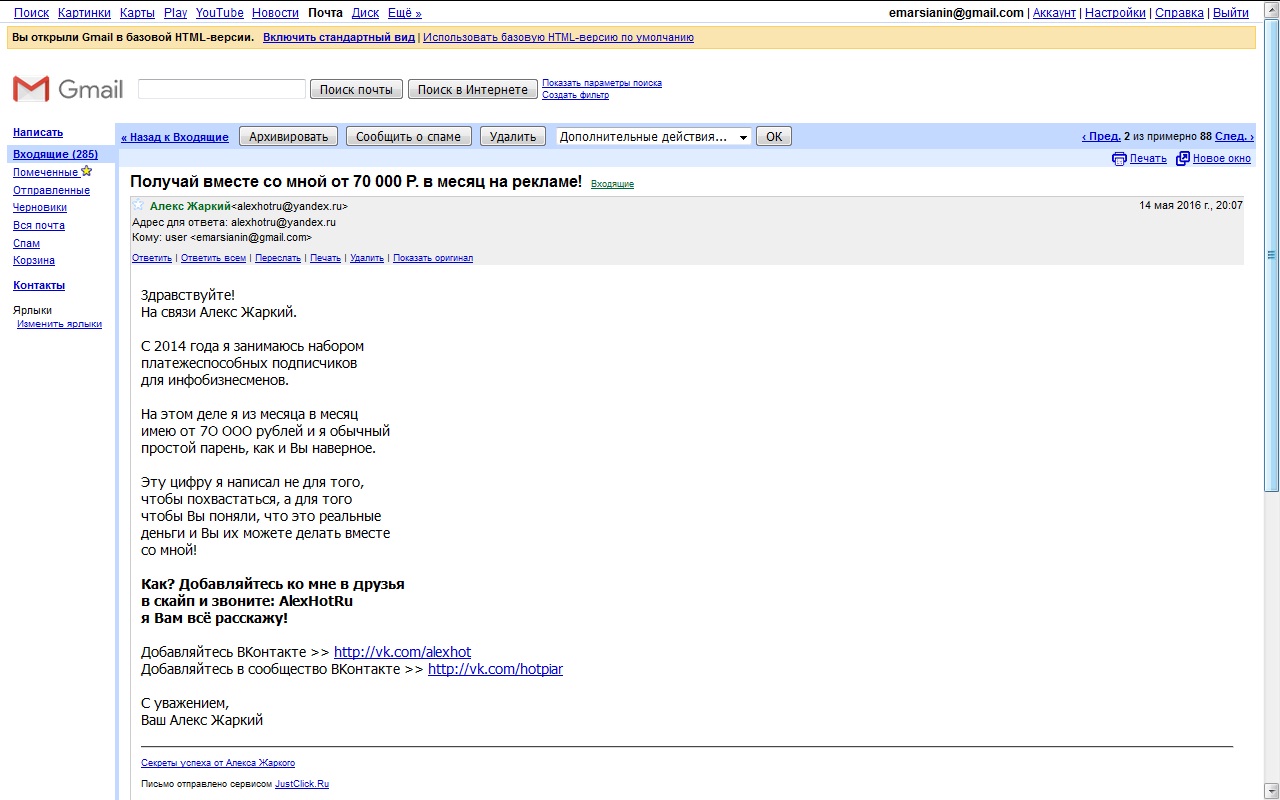Click the Ответить всем link
The width and height of the screenshot is (1280, 800).
pyautogui.click(x=213, y=258)
